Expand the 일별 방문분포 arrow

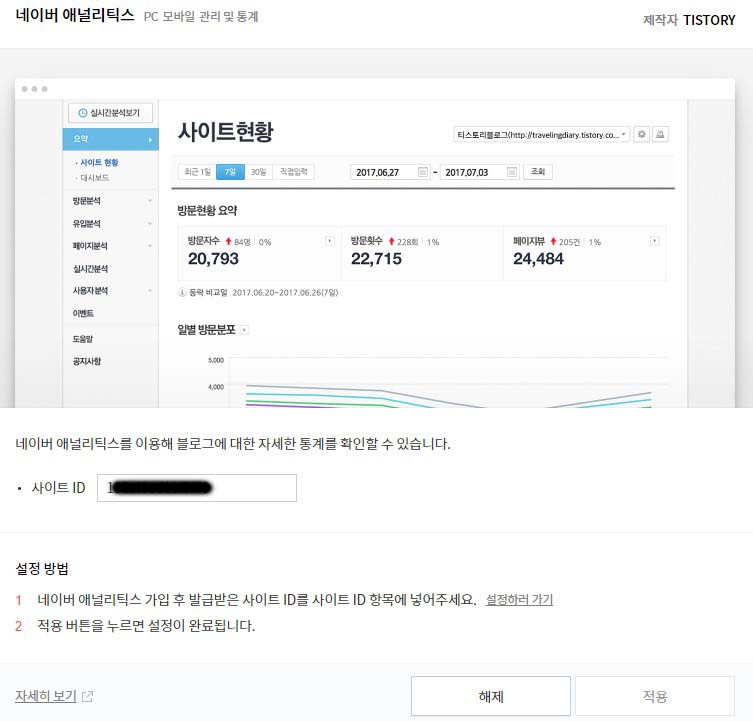click(x=244, y=330)
